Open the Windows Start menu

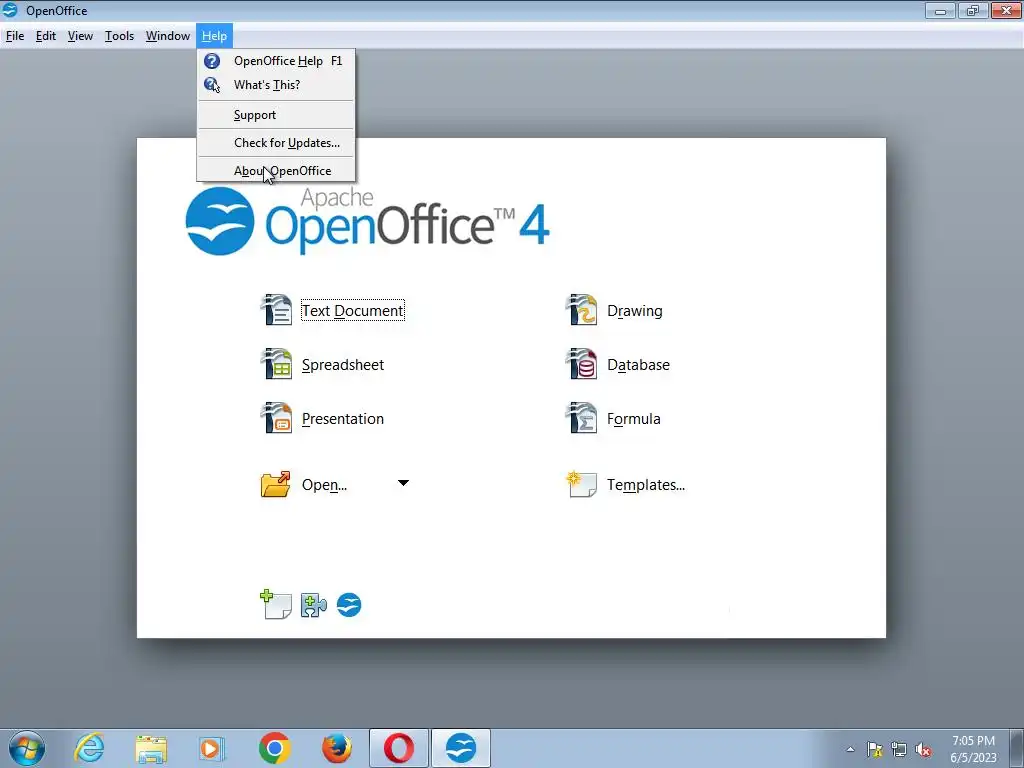click(27, 748)
